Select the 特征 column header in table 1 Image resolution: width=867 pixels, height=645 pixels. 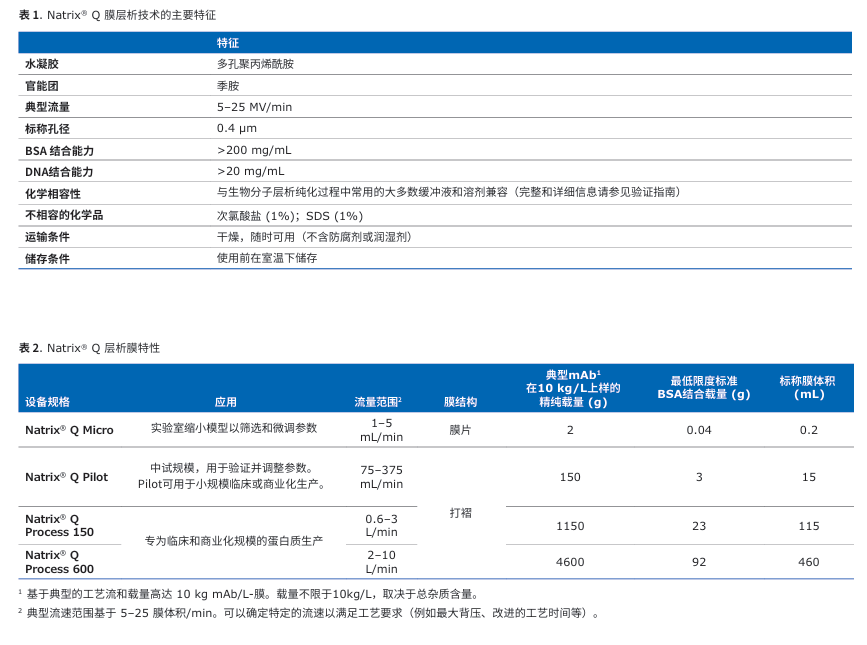tap(228, 43)
